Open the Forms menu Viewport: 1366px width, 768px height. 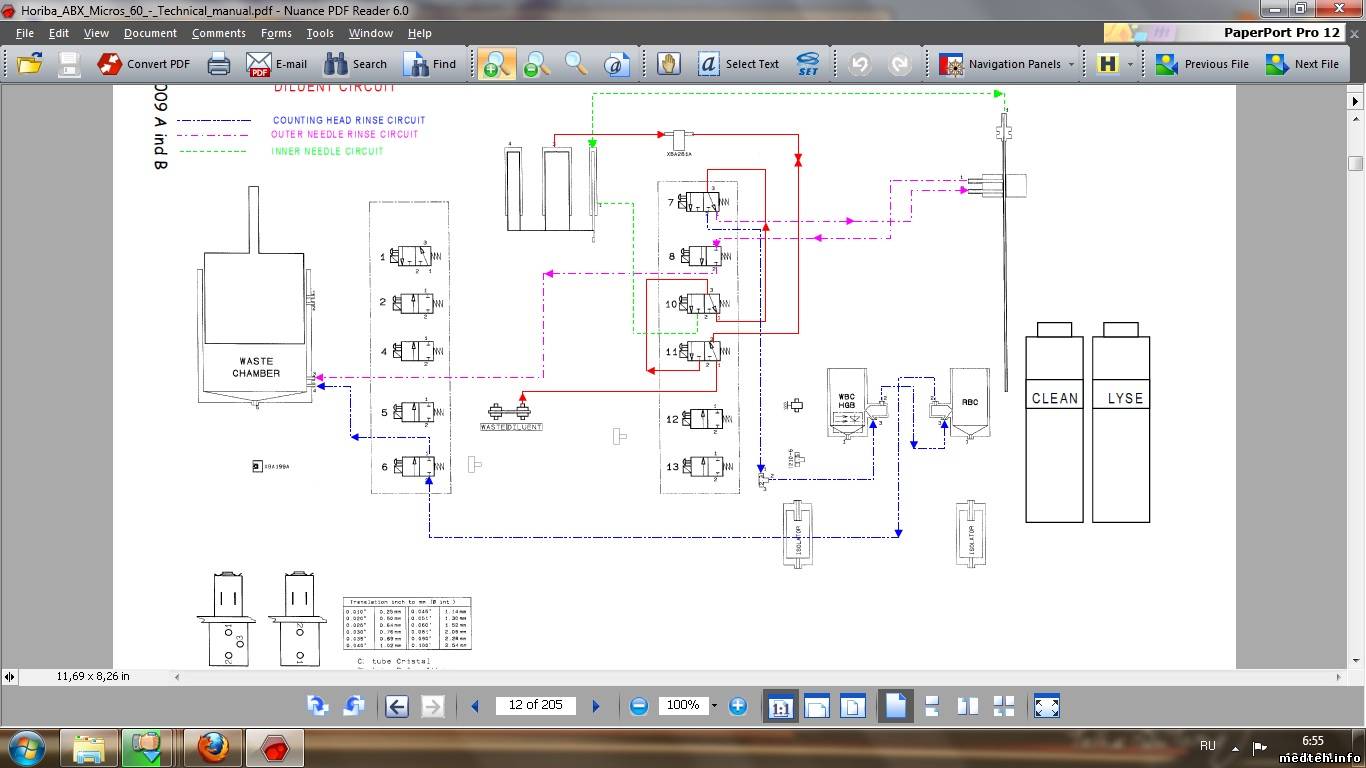point(276,33)
